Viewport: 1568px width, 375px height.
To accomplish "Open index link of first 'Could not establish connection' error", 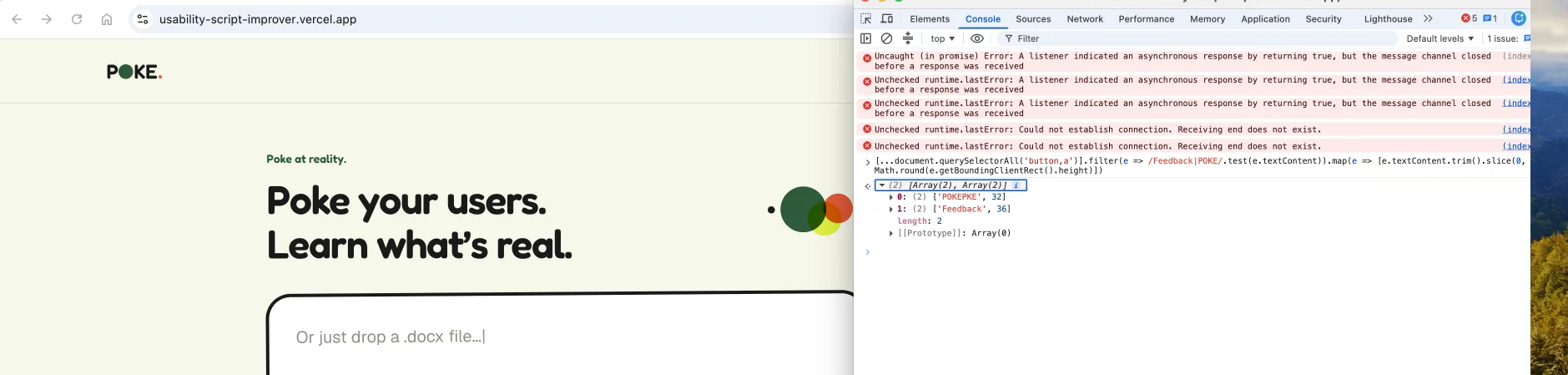I will point(1516,129).
